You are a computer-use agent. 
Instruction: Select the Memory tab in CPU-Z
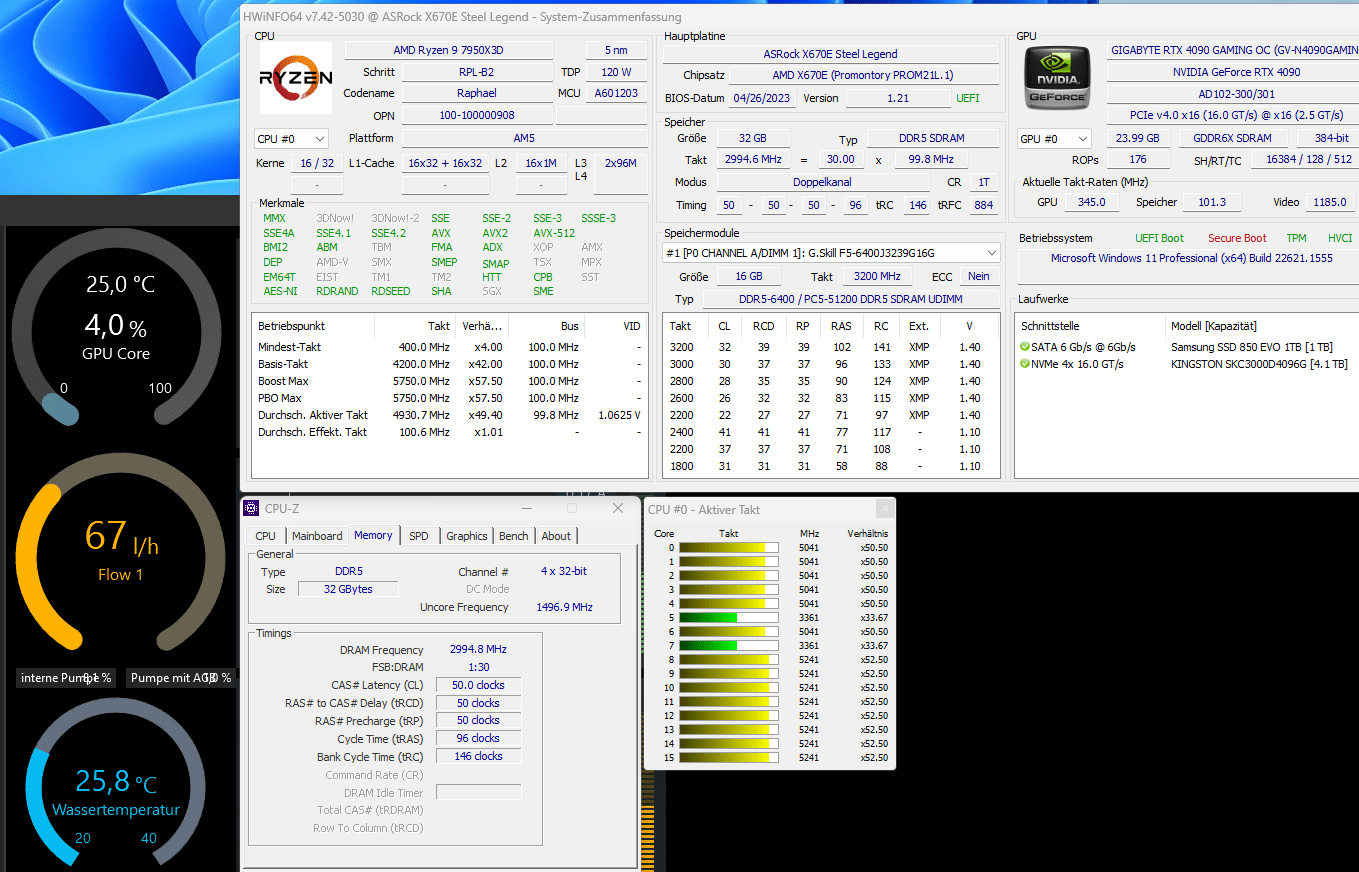coord(373,535)
